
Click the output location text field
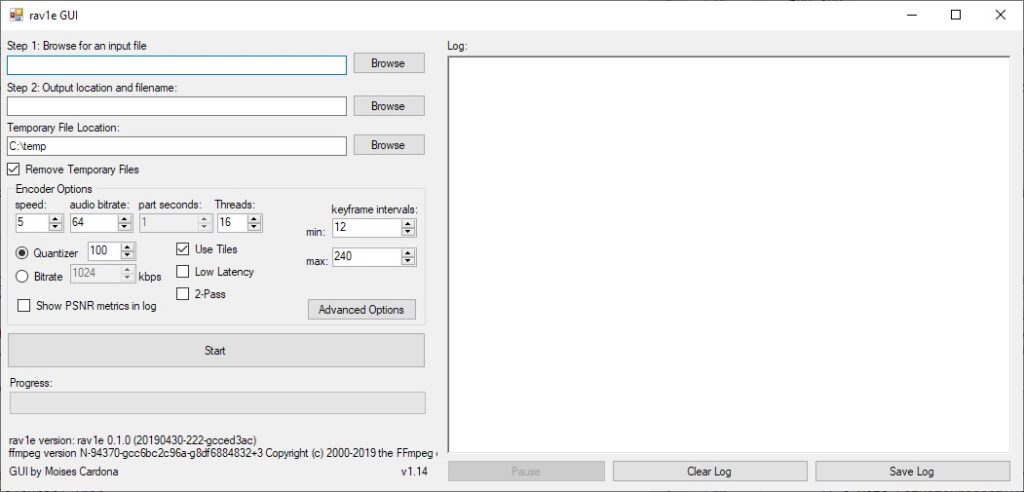point(177,107)
